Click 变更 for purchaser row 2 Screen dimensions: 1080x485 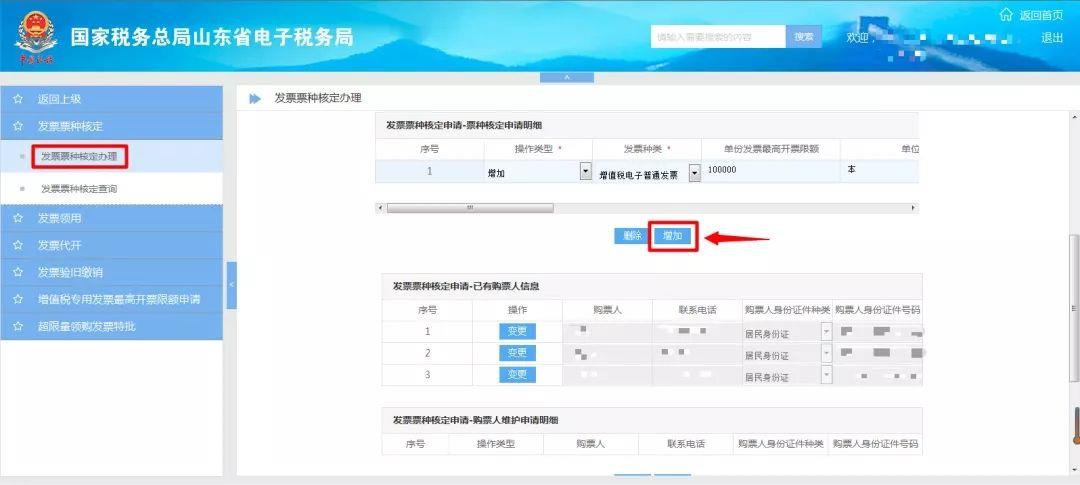pos(517,353)
